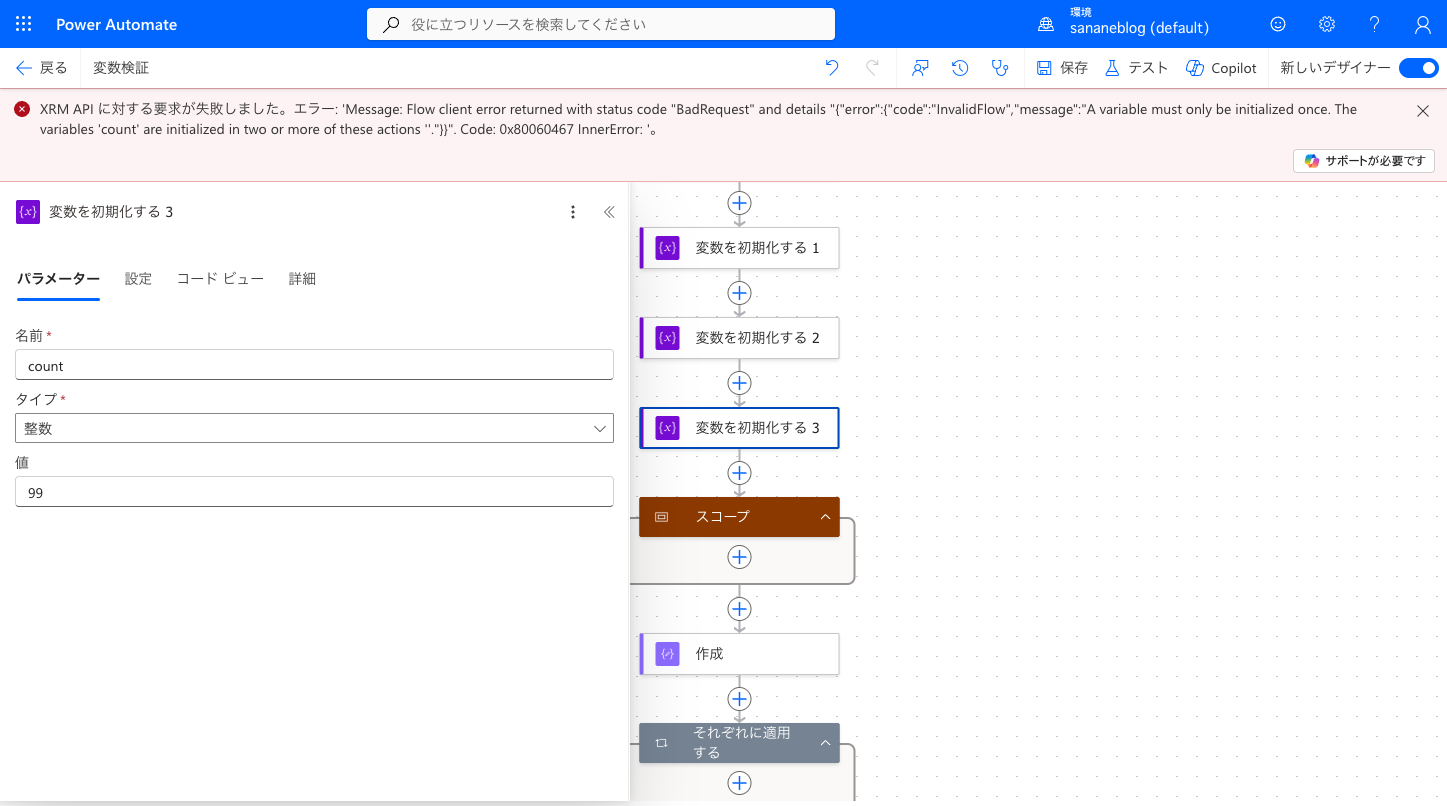Open the version history clock icon
This screenshot has height=806, width=1447.
(960, 68)
